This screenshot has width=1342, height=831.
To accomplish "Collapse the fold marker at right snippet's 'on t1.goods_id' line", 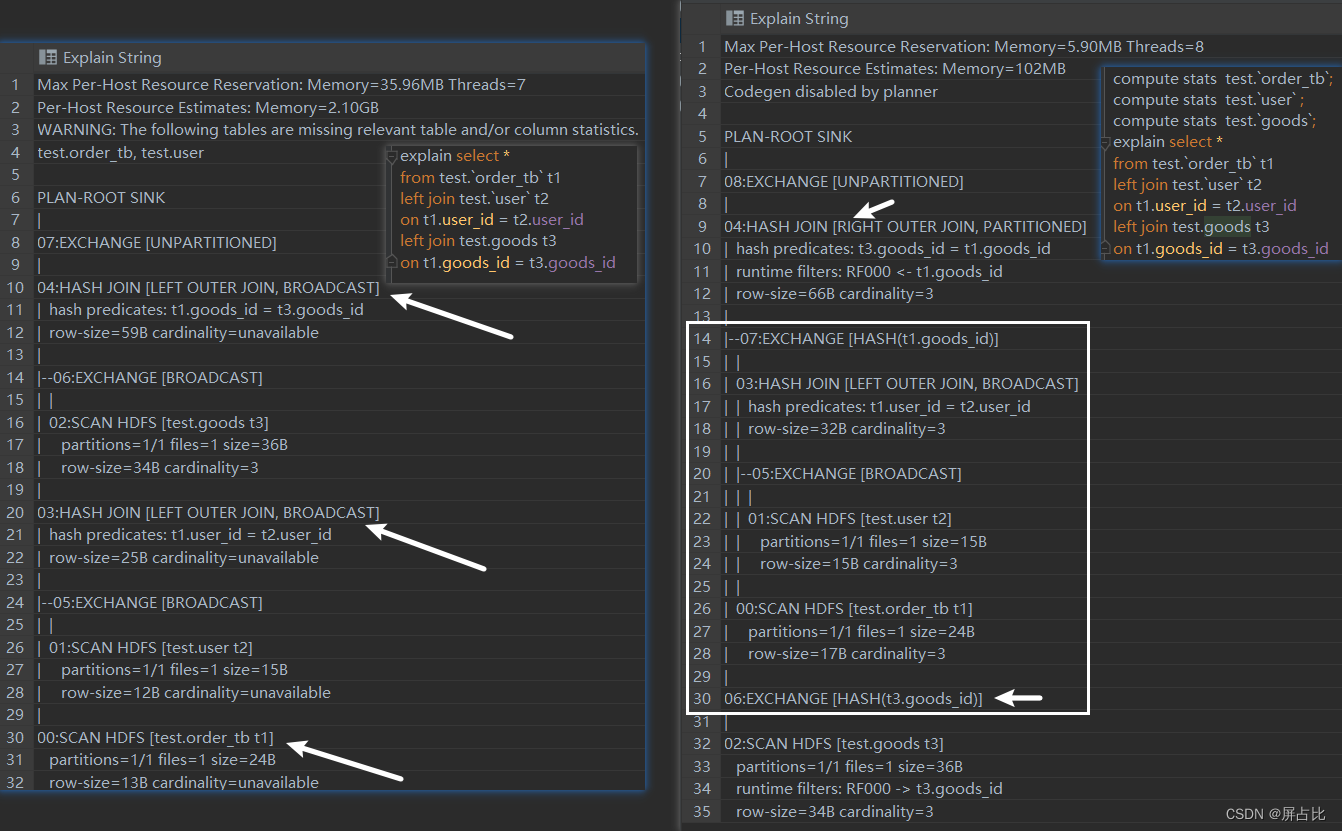I will 1105,249.
